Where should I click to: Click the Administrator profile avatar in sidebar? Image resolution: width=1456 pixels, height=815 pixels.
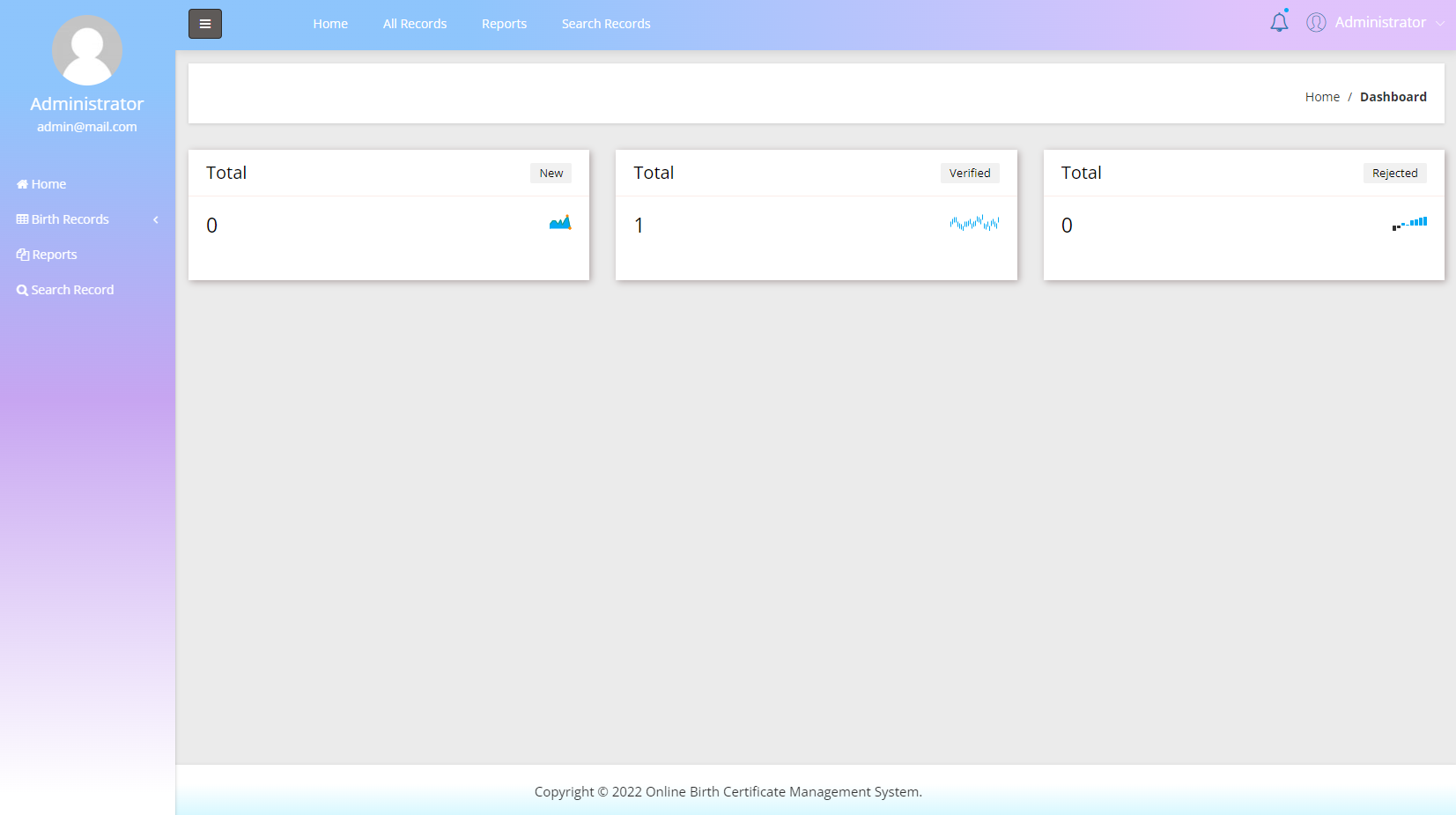[x=87, y=50]
